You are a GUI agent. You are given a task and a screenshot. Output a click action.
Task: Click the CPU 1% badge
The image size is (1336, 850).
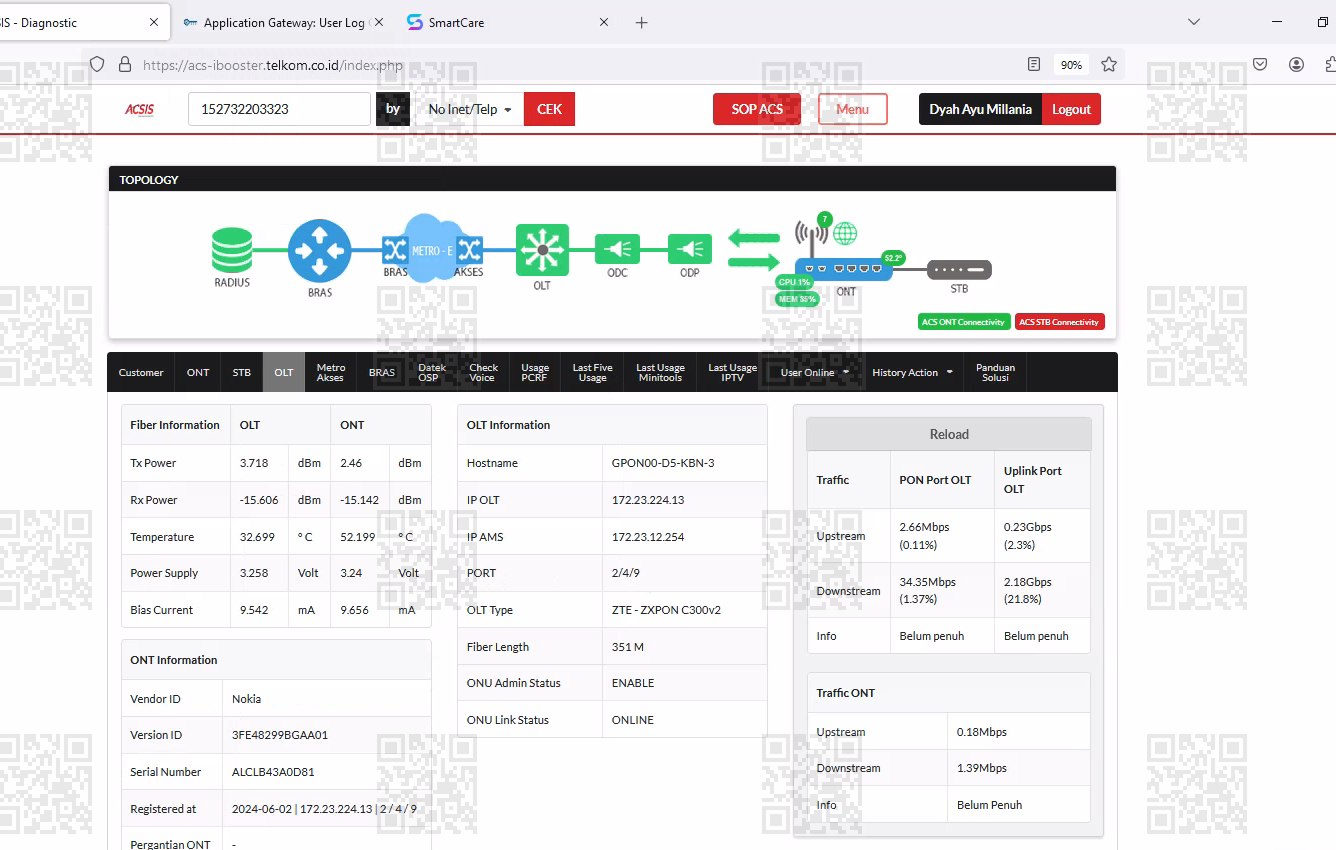[x=794, y=282]
